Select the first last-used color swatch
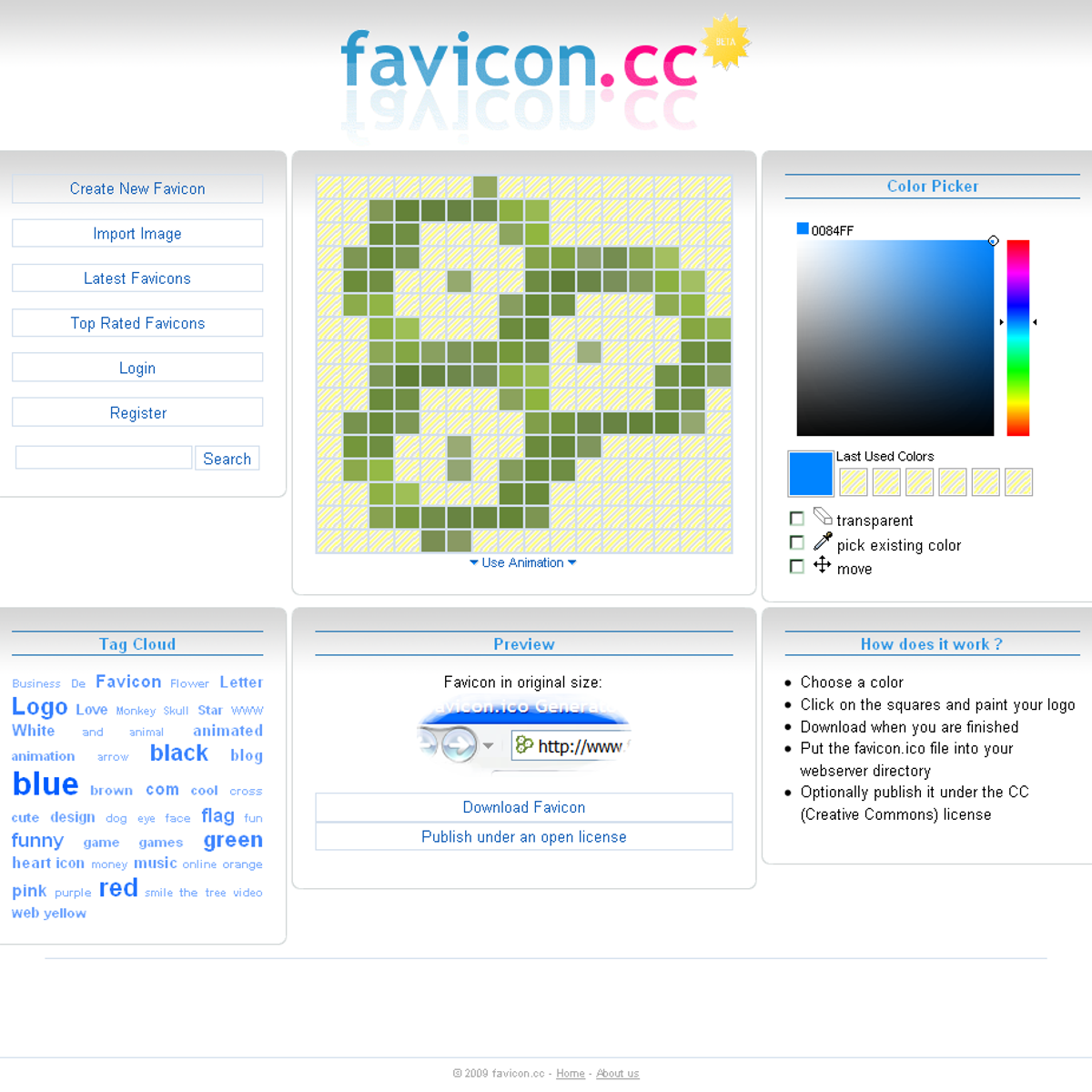The image size is (1092, 1092). tap(854, 482)
